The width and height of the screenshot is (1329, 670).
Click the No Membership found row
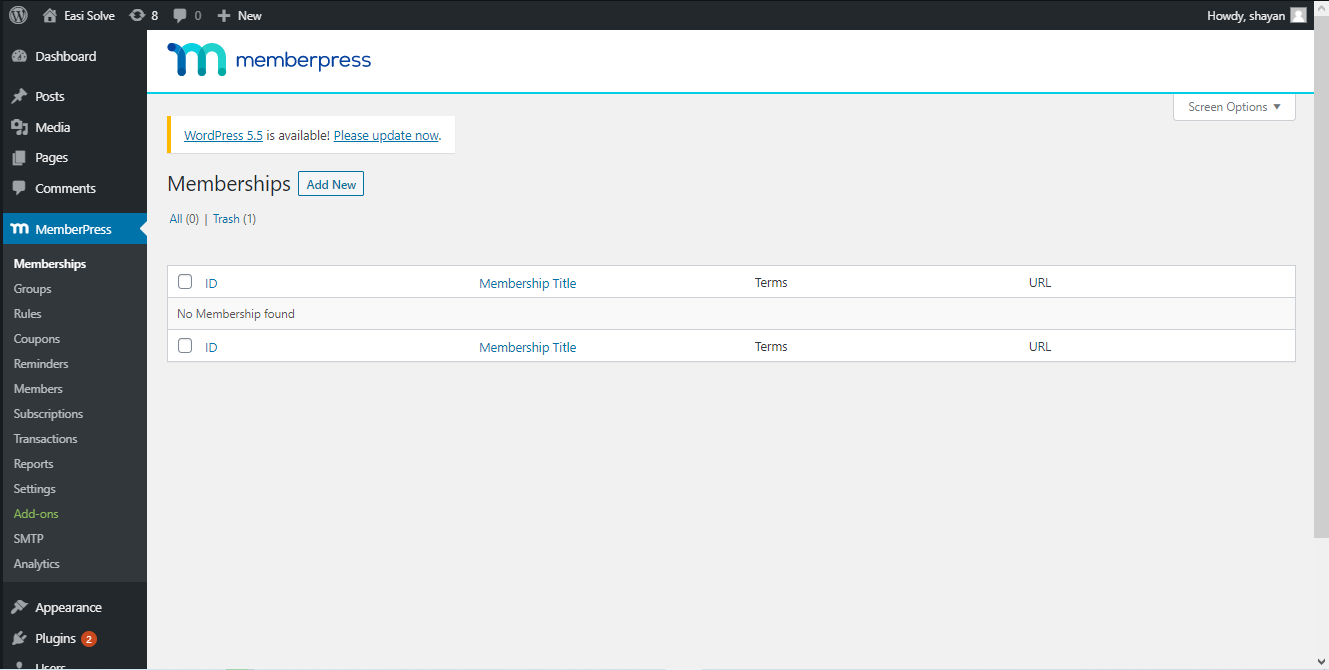tap(731, 314)
